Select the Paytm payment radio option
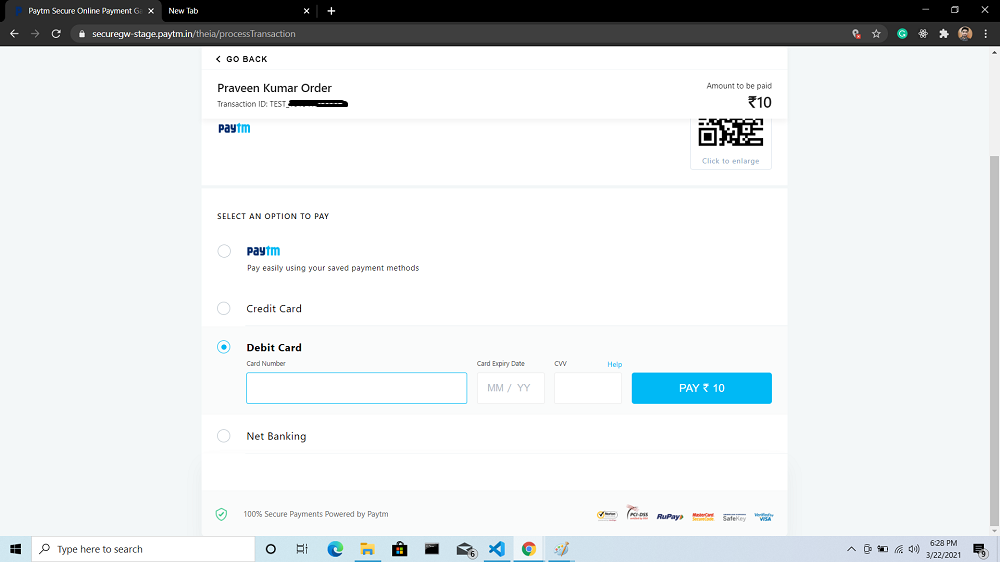This screenshot has height=562, width=1000. point(224,251)
